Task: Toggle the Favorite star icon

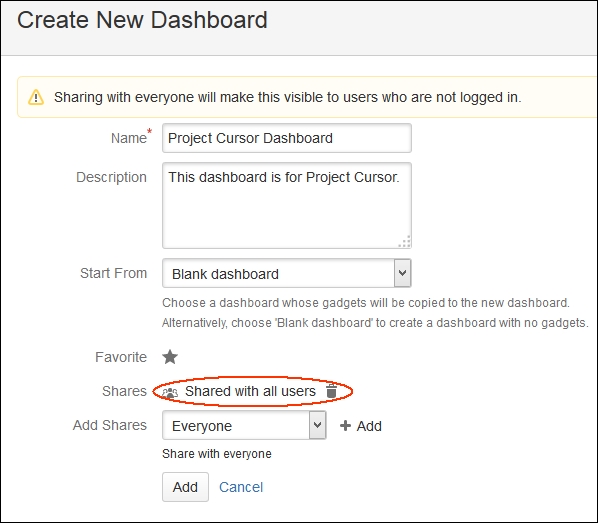Action: [170, 357]
